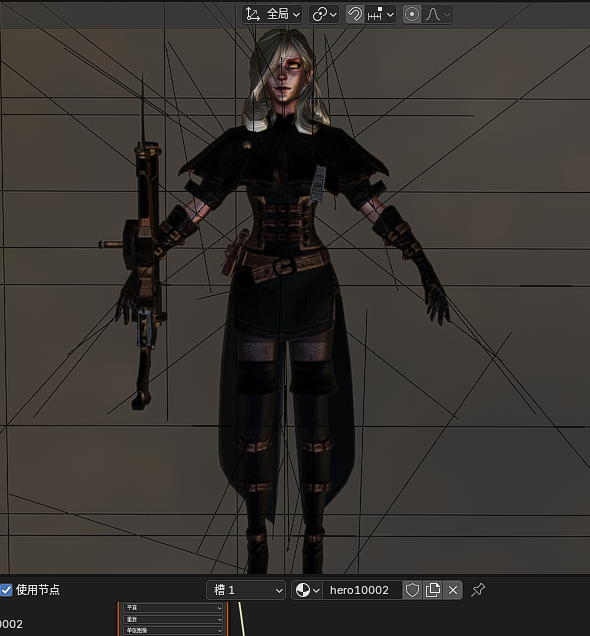Open the 槽 1 material slot dropdown

246,590
